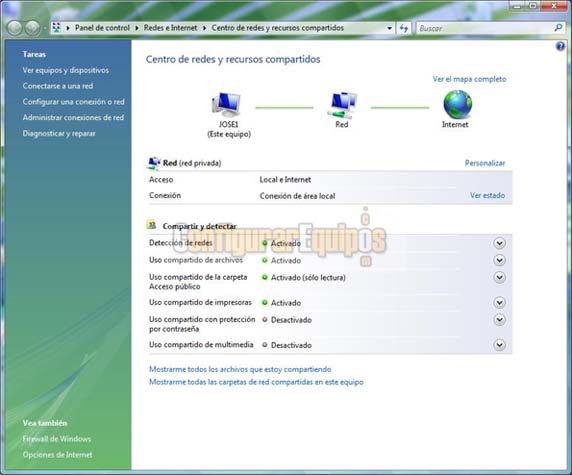The height and width of the screenshot is (475, 572).
Task: Click the back navigation arrow
Action: coord(15,28)
